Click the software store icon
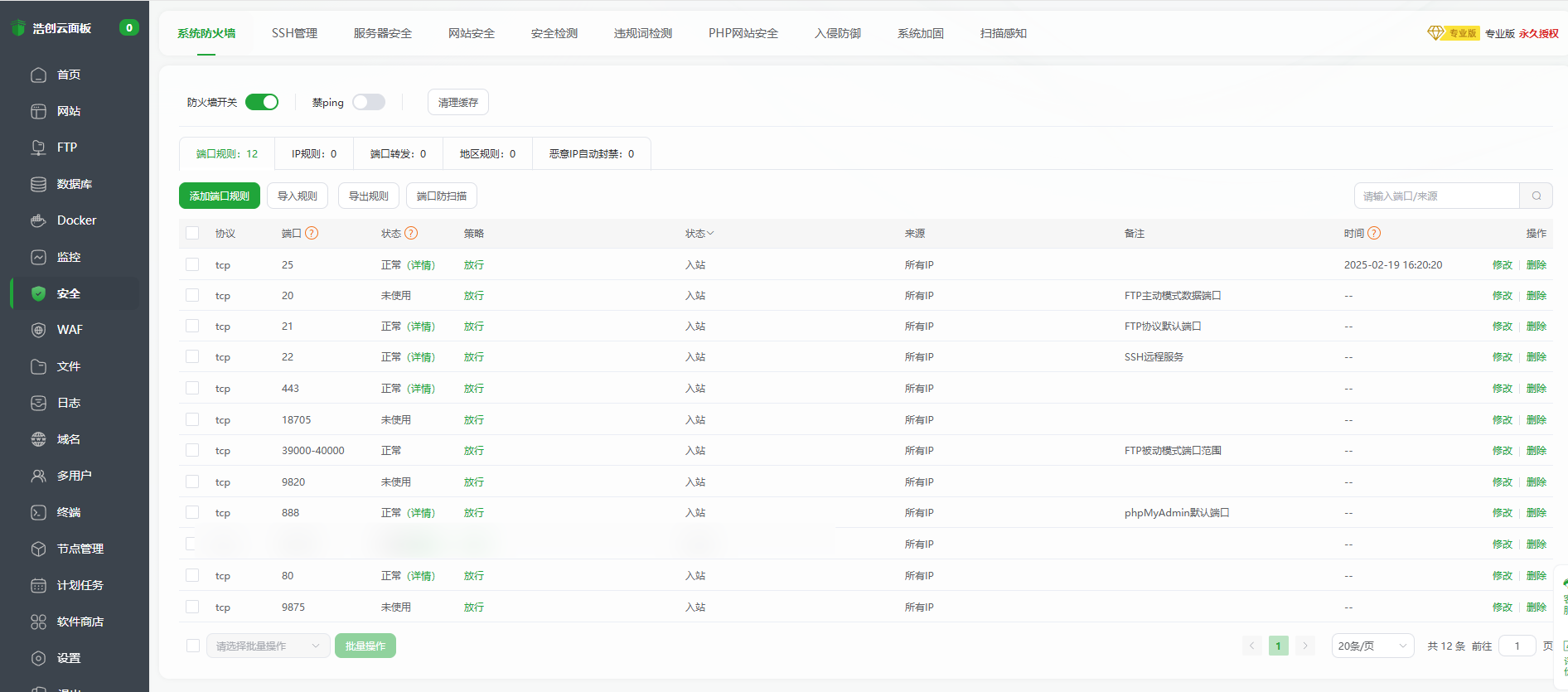 pos(38,622)
